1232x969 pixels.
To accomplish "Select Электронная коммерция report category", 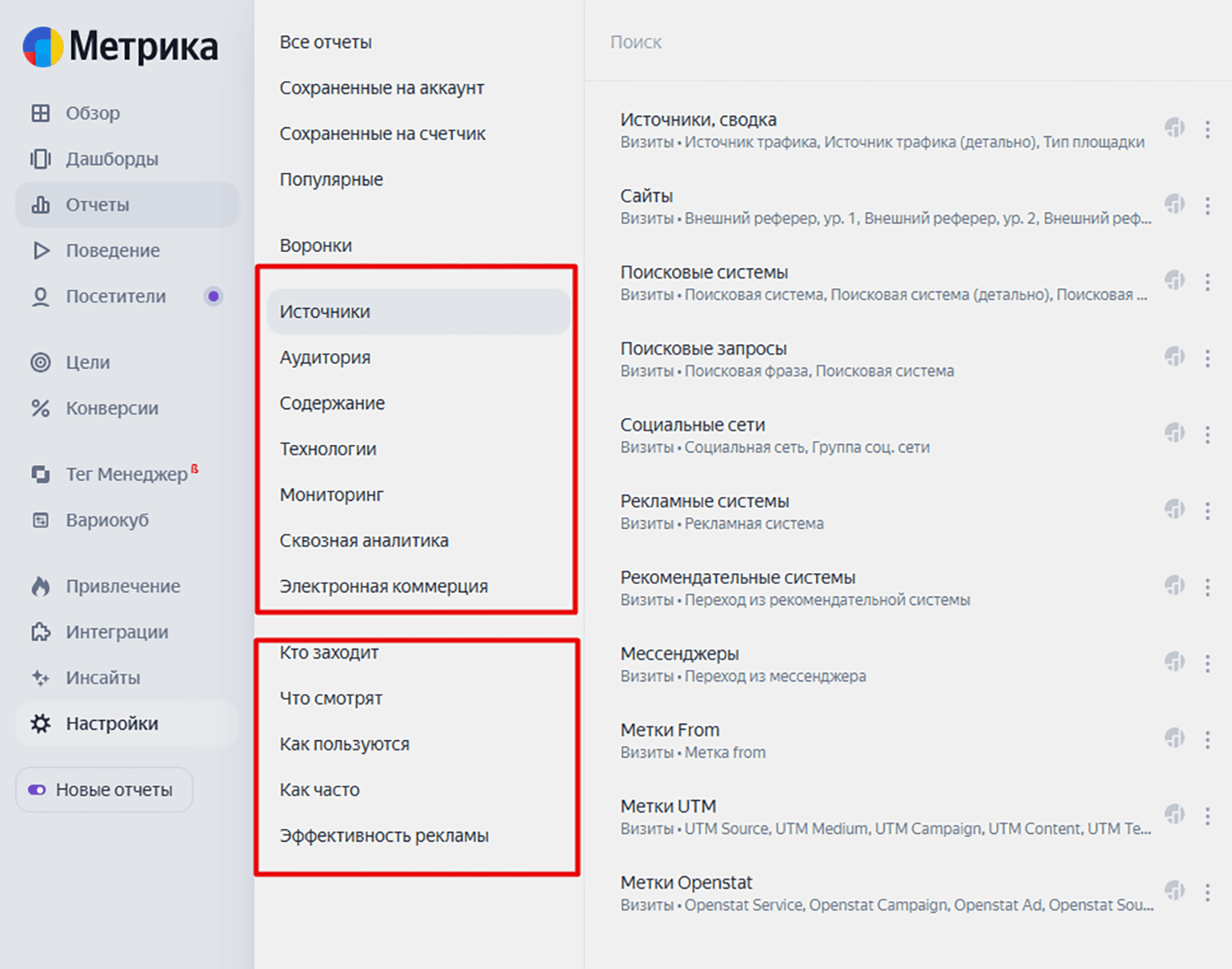I will click(383, 587).
